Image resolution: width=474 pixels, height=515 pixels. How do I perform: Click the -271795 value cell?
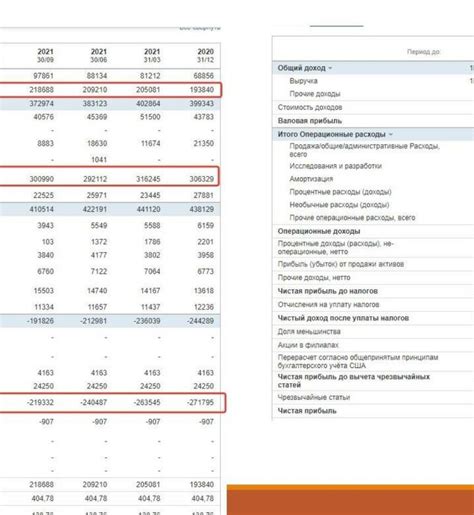(x=200, y=402)
